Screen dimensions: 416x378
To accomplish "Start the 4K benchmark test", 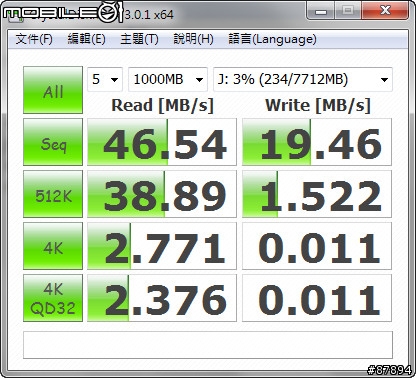I will pyautogui.click(x=53, y=246).
